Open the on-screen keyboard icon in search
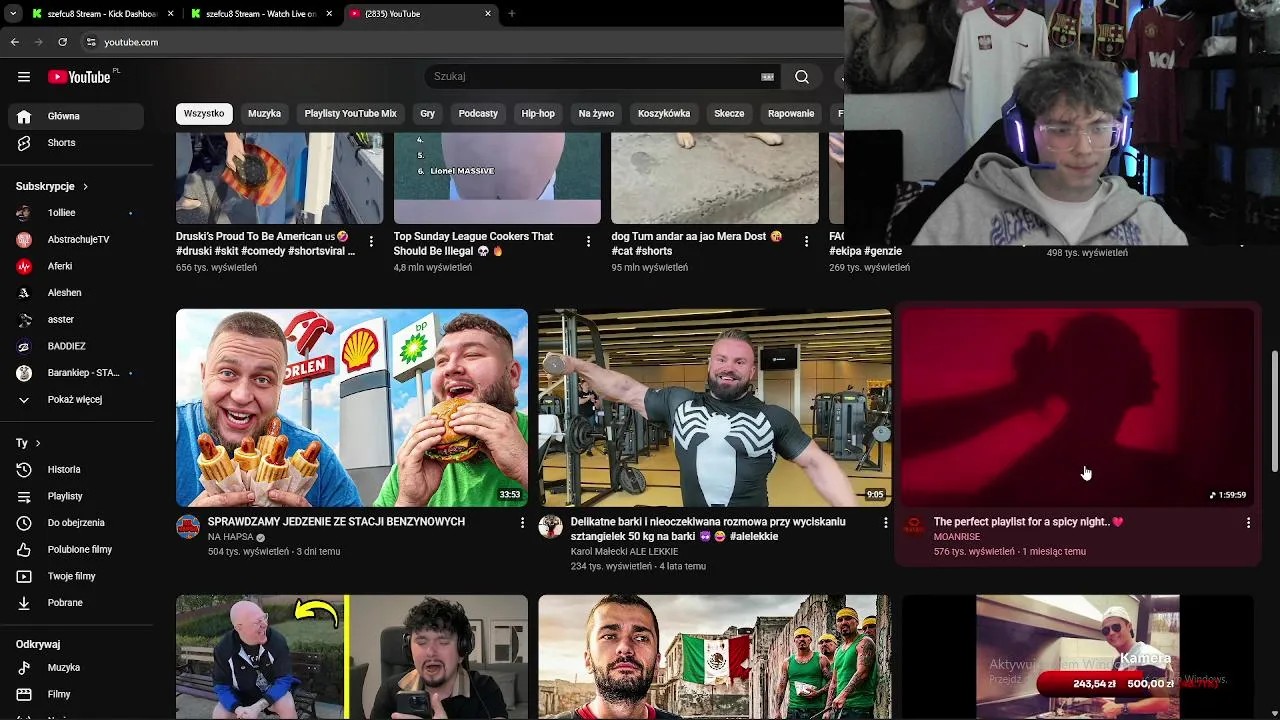 pos(768,77)
